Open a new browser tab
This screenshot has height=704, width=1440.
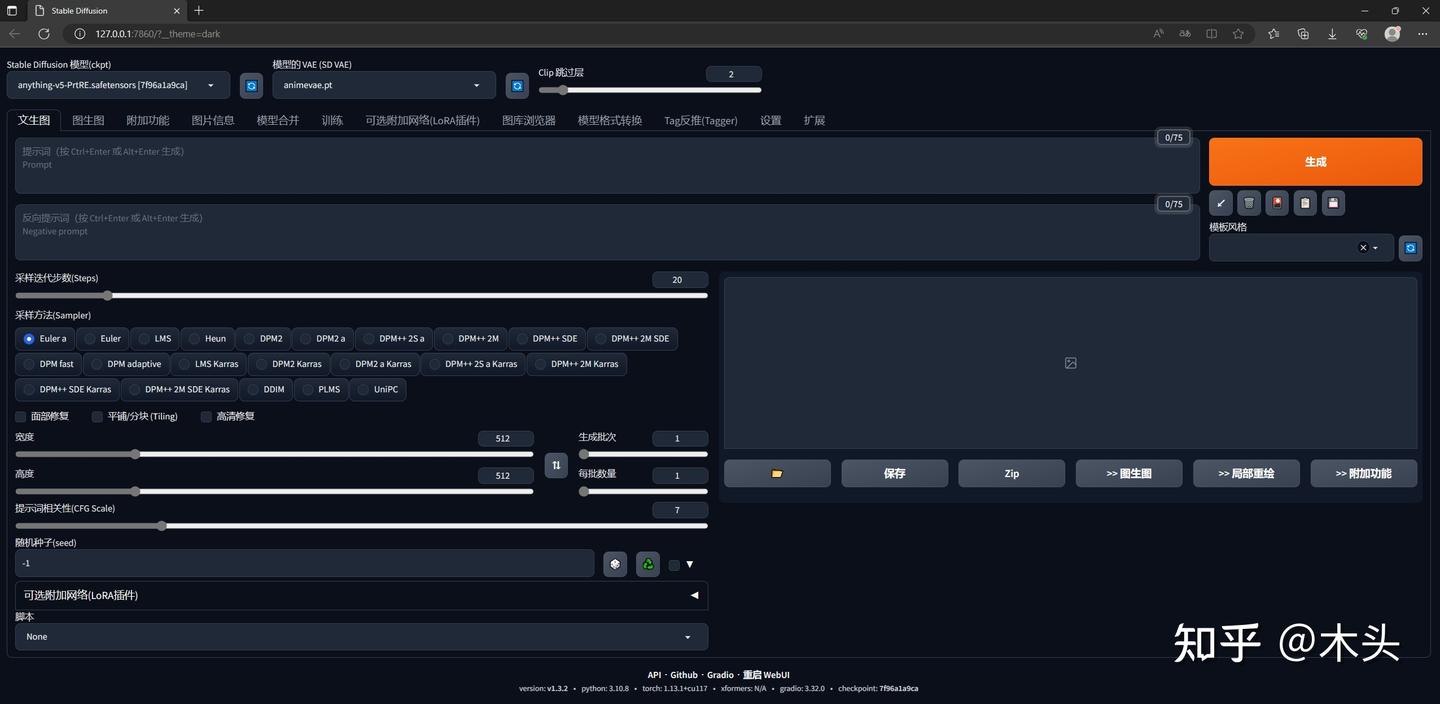pyautogui.click(x=199, y=10)
